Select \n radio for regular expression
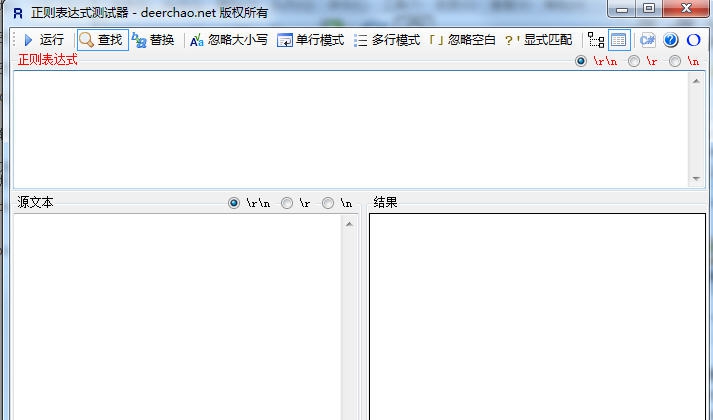 675,61
